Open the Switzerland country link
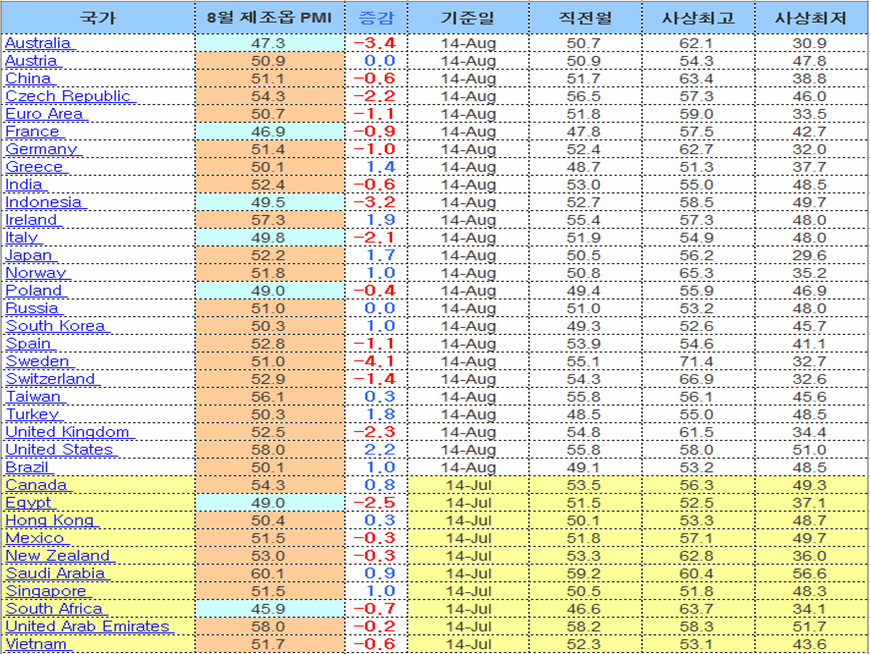Viewport: 870px width, 654px height. (51, 379)
